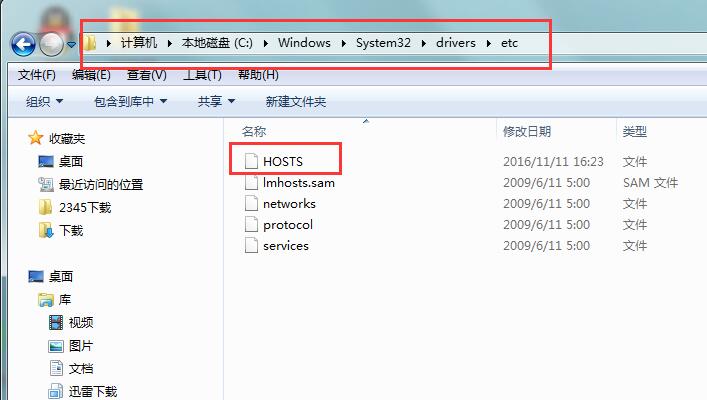Viewport: 707px width, 400px height.
Task: Select the networks file icon
Action: coord(251,204)
